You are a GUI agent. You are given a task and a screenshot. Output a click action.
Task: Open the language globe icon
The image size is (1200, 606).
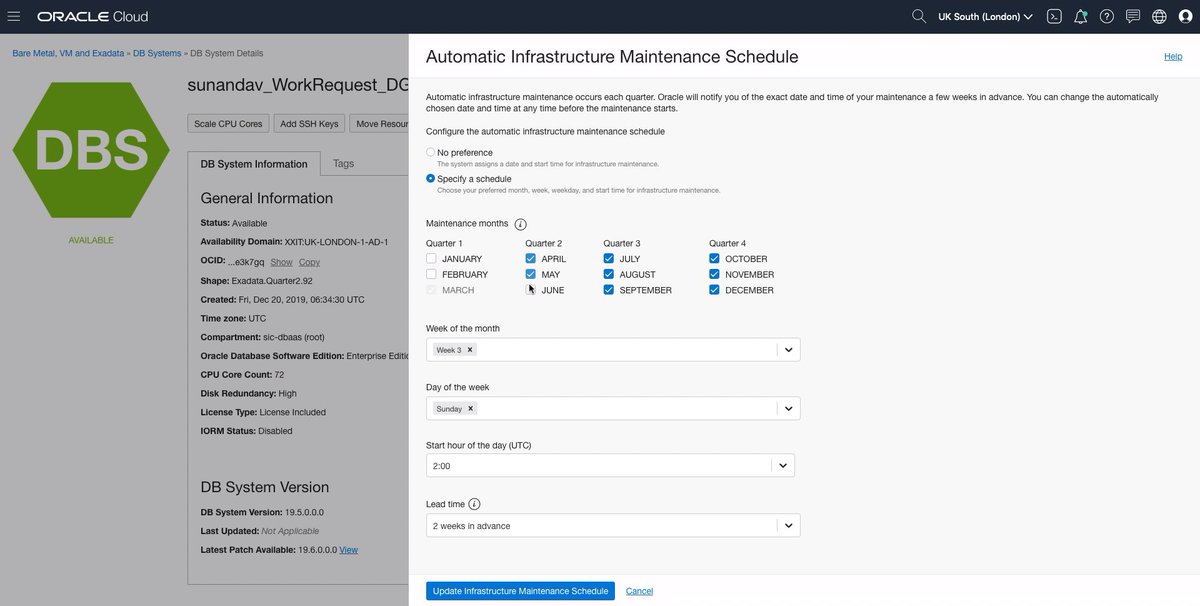pyautogui.click(x=1159, y=16)
